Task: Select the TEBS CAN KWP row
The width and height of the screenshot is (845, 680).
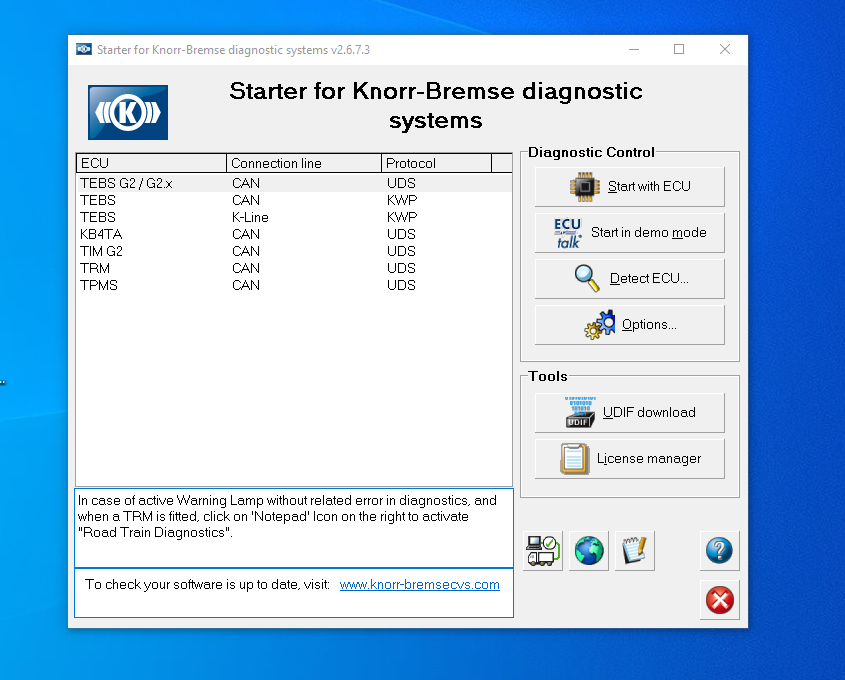Action: (x=294, y=200)
